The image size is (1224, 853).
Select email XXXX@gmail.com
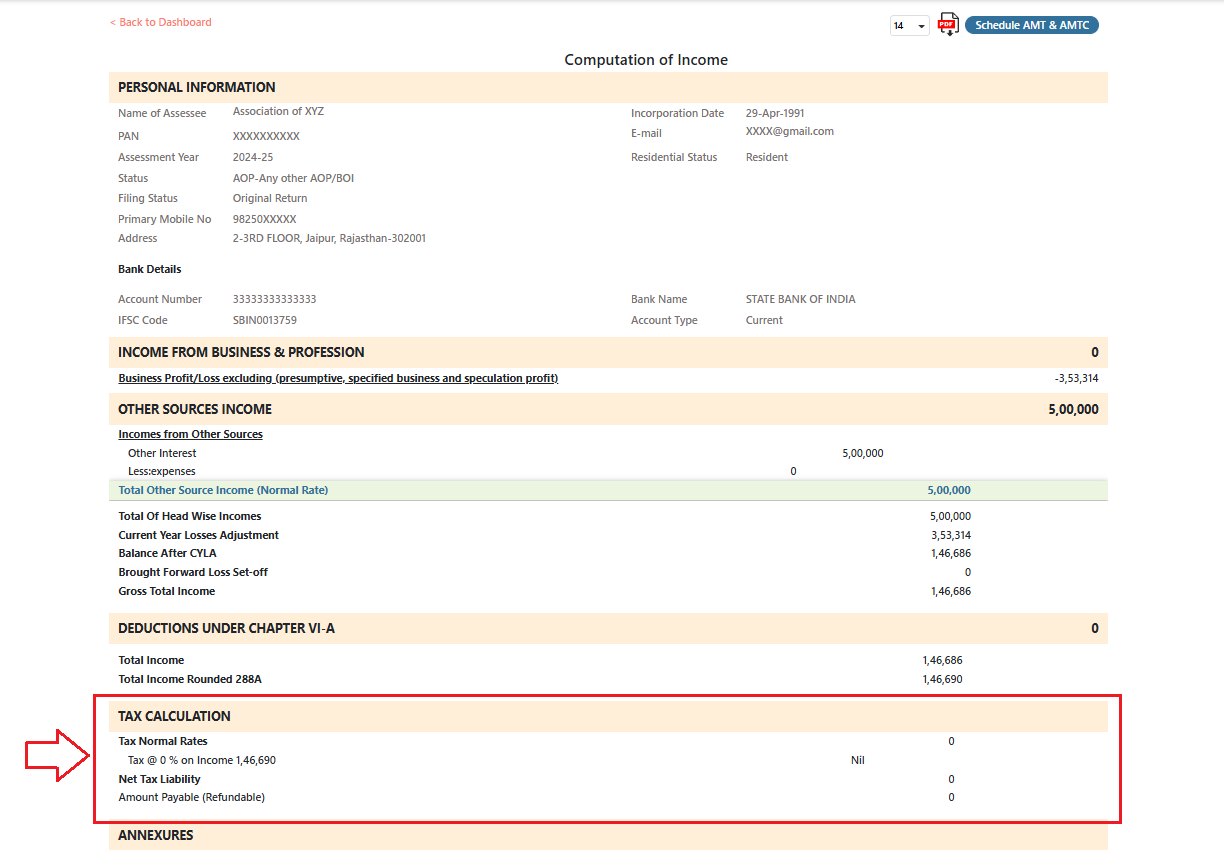[x=790, y=131]
